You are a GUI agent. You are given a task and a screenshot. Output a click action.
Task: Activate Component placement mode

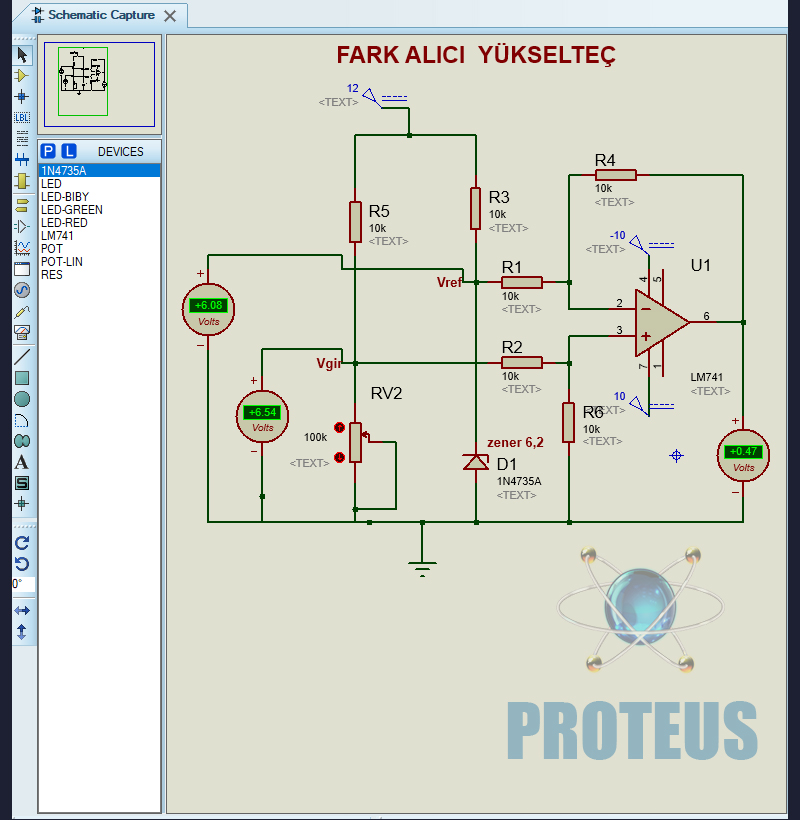pos(22,77)
